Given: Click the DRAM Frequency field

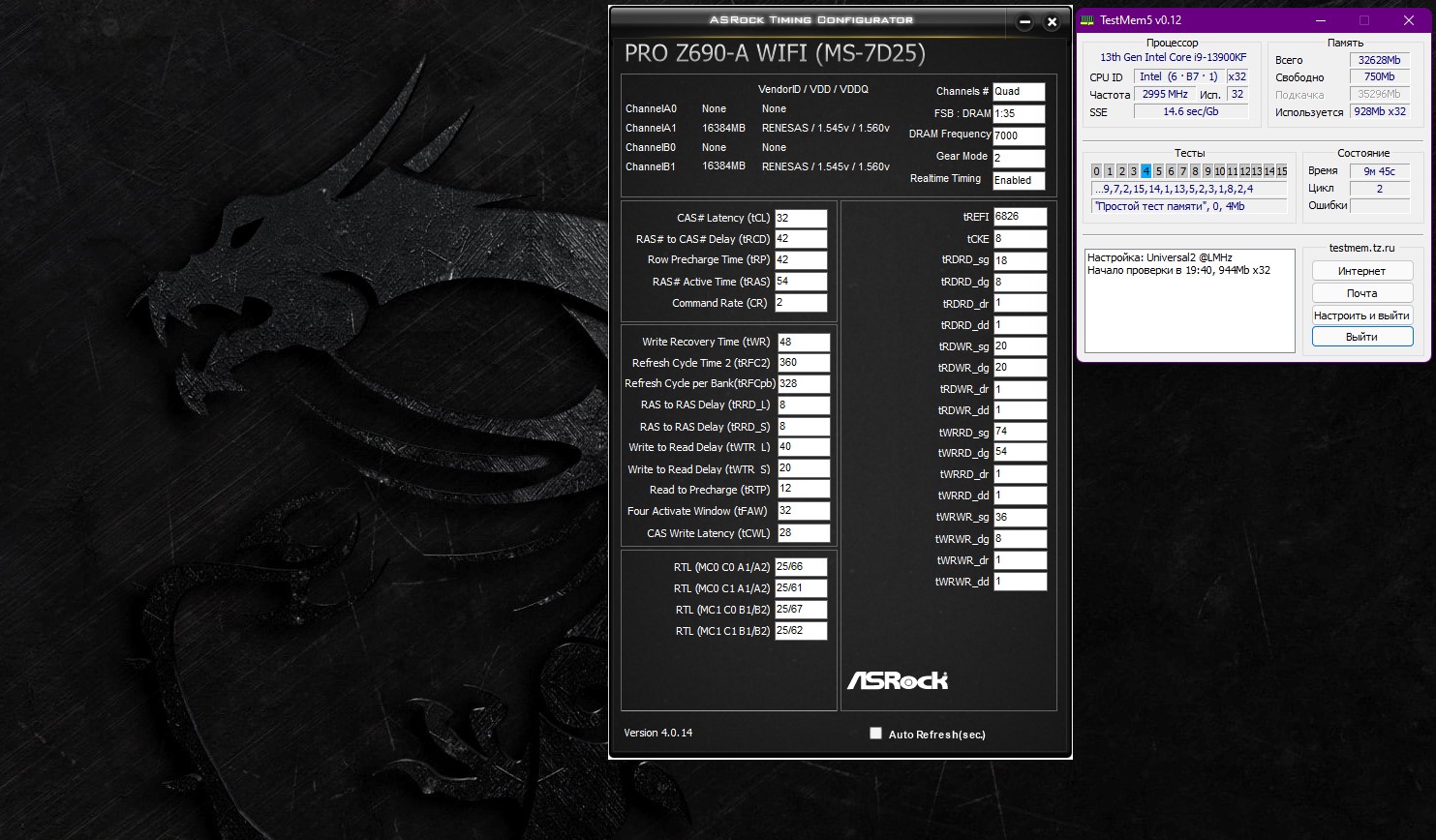Looking at the screenshot, I should [1019, 136].
